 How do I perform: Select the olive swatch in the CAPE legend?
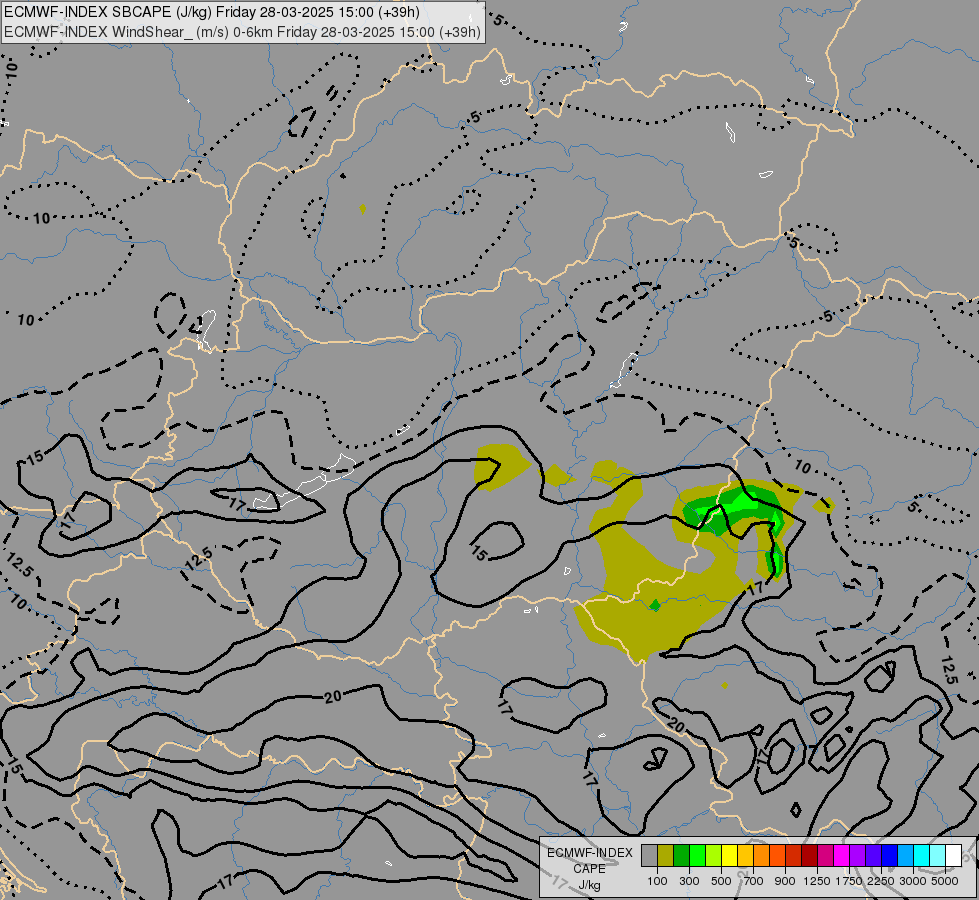click(x=666, y=855)
